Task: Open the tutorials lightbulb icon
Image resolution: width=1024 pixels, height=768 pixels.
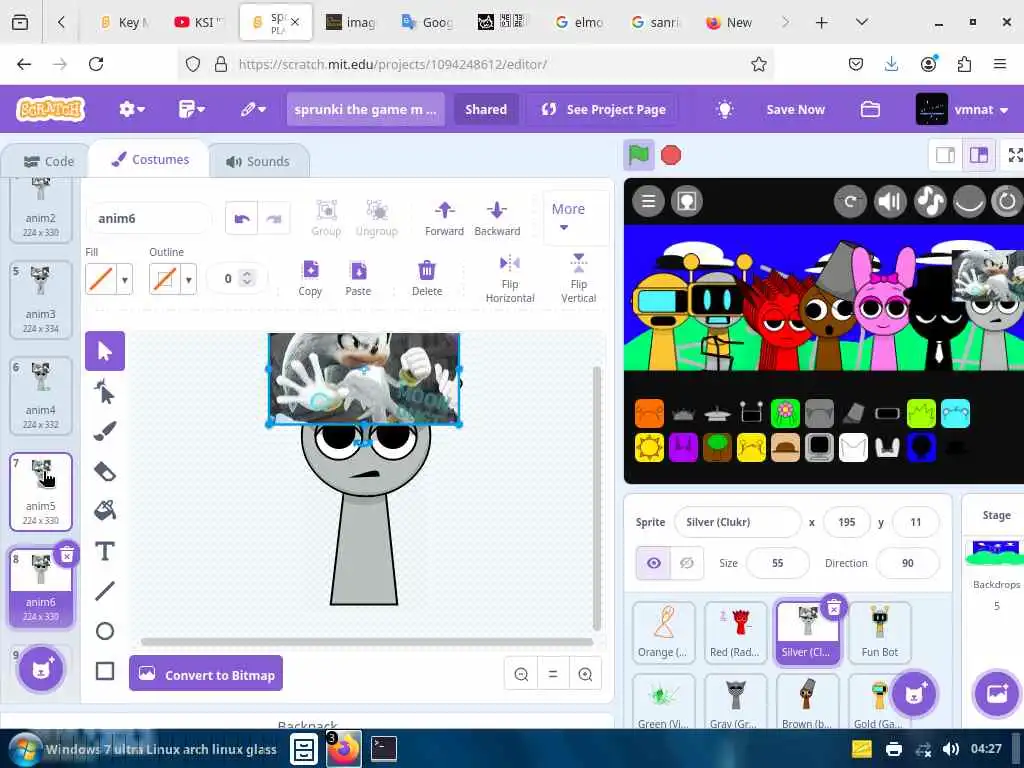Action: click(724, 109)
